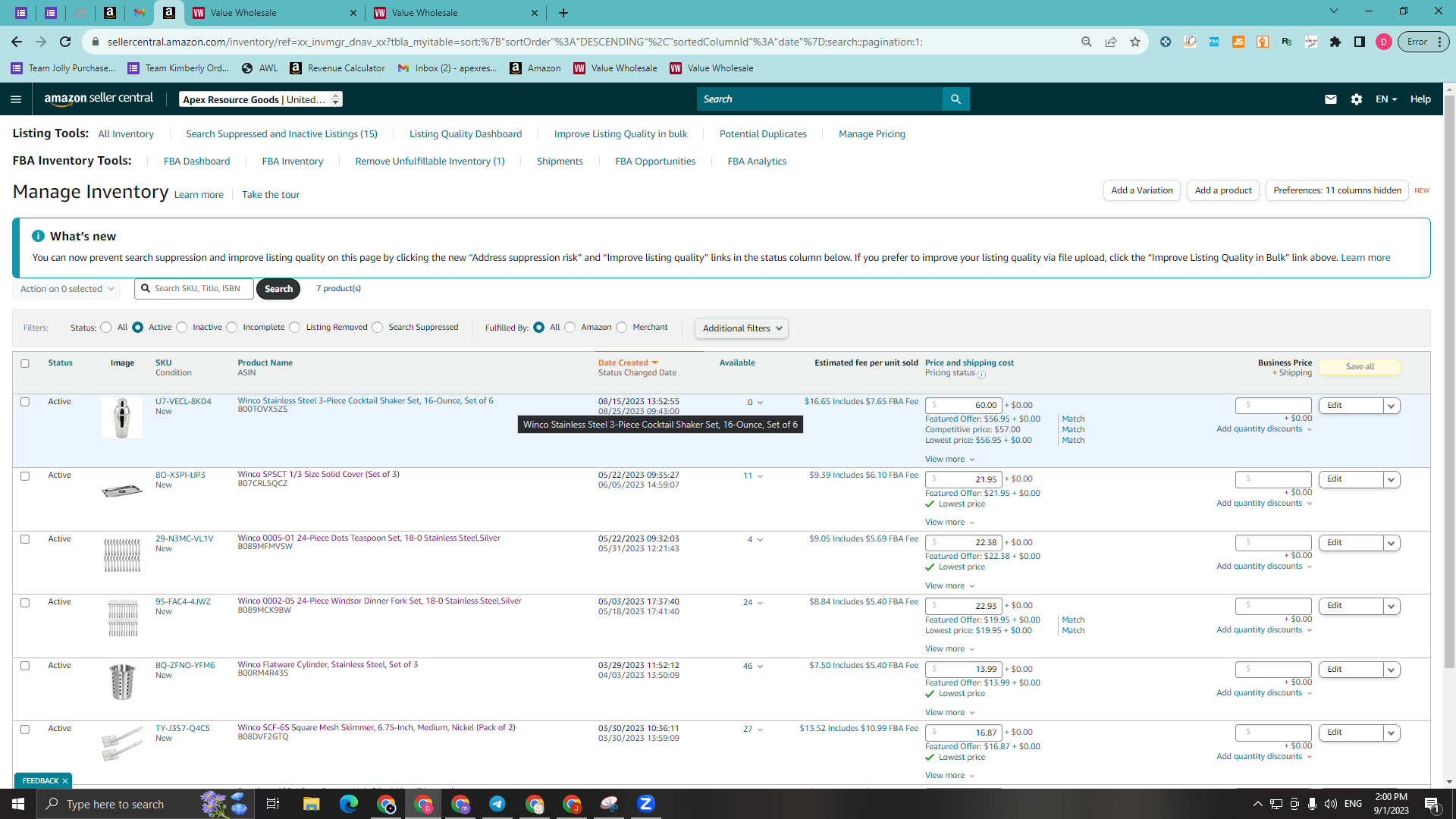The height and width of the screenshot is (819, 1456).
Task: Select the Search Suppressed radio button
Action: click(x=378, y=328)
